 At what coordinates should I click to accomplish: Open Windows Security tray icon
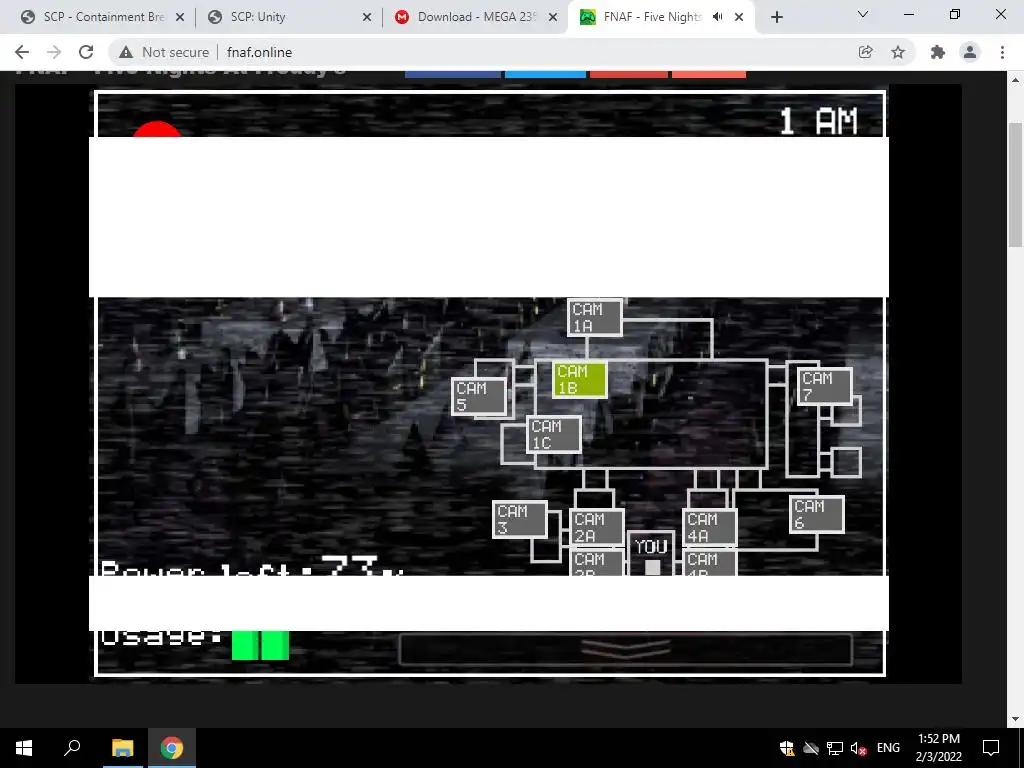pyautogui.click(x=787, y=748)
